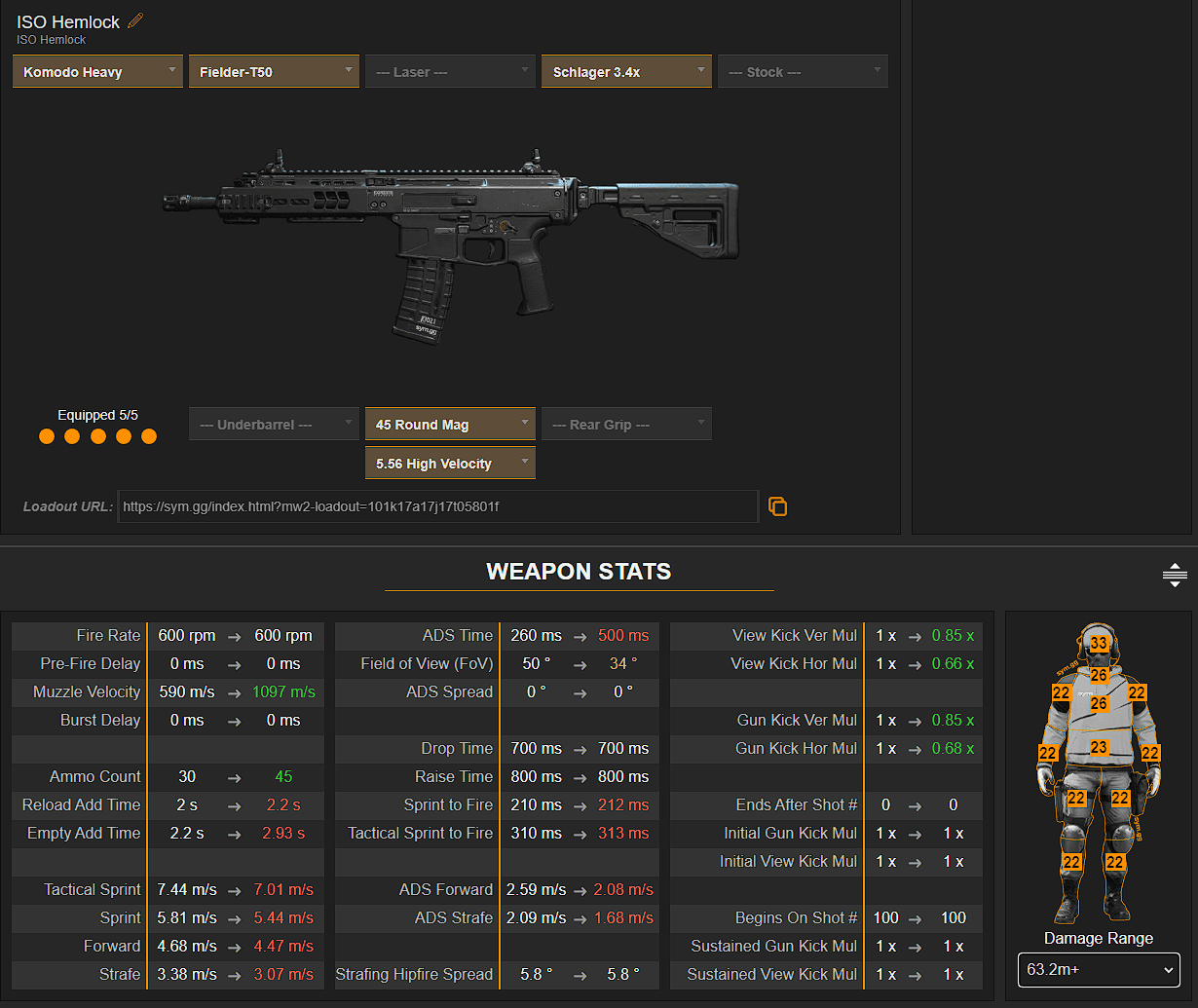This screenshot has width=1198, height=1008.
Task: Open the 5.56 High Velocity ammunition dropdown
Action: (x=450, y=464)
